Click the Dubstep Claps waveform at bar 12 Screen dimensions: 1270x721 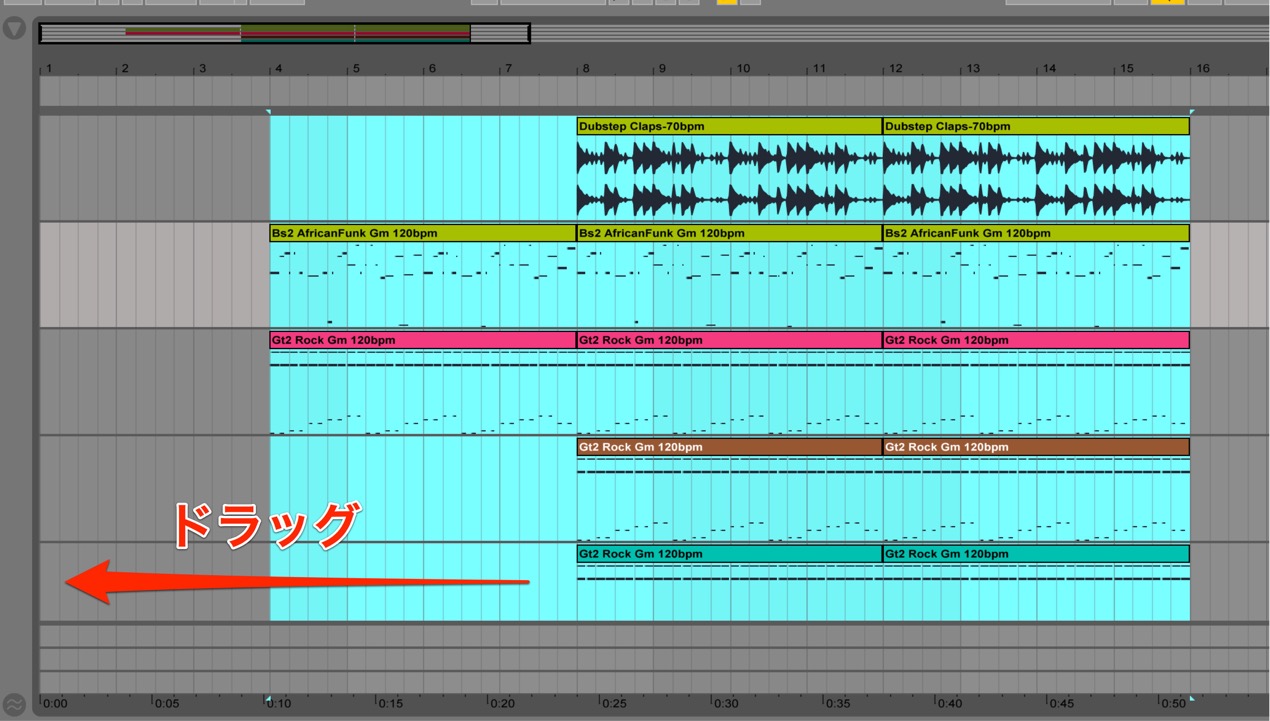[x=1036, y=178]
